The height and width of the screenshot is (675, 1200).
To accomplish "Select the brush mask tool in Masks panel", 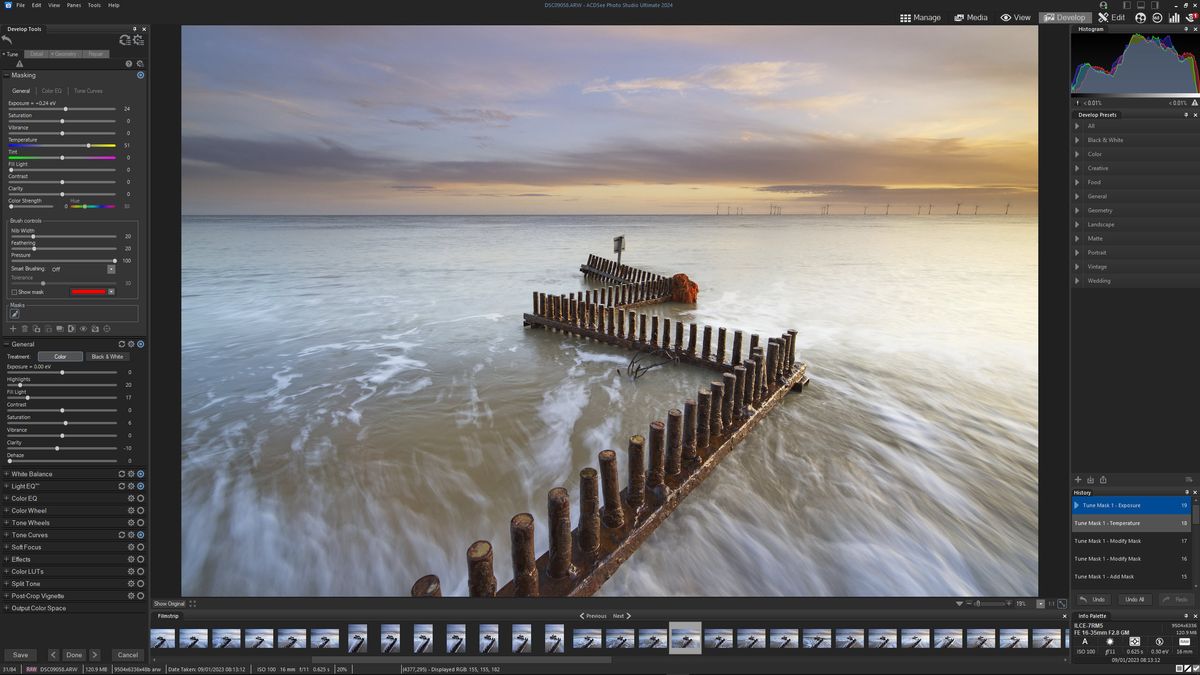I will [15, 314].
